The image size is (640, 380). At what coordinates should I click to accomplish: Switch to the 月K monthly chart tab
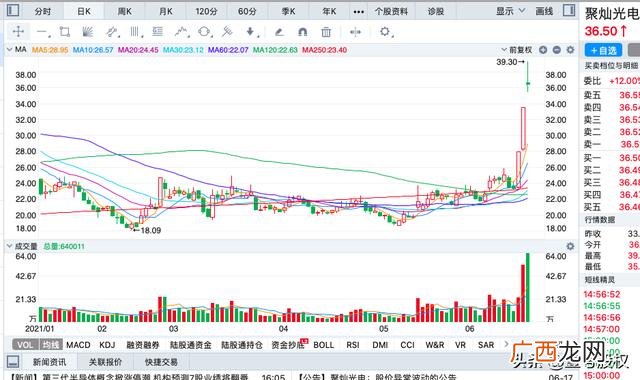(166, 11)
